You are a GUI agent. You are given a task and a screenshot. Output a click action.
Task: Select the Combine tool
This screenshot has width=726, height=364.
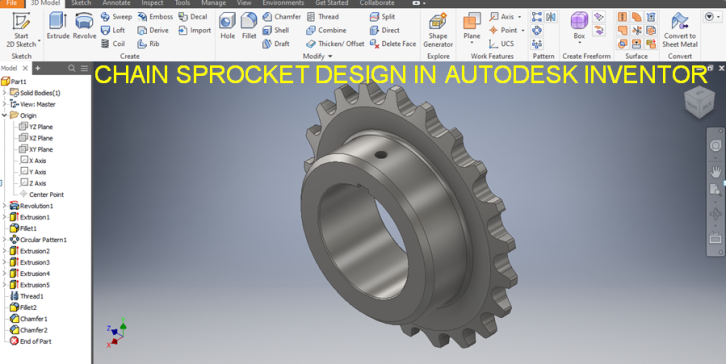326,30
